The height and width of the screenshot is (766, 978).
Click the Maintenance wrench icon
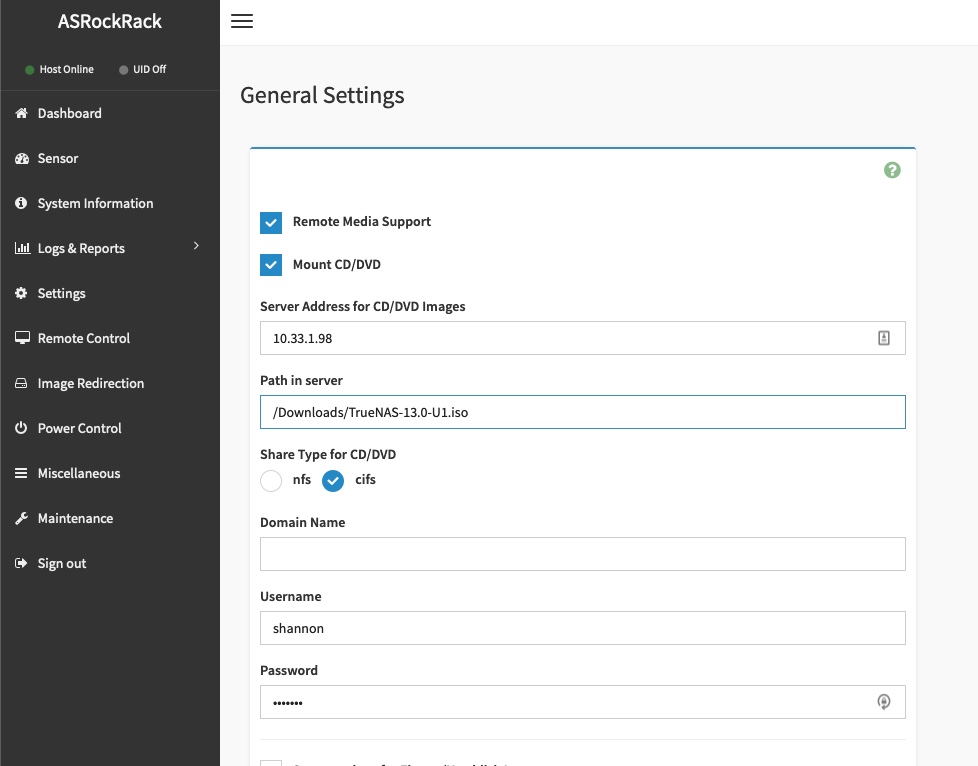[21, 518]
